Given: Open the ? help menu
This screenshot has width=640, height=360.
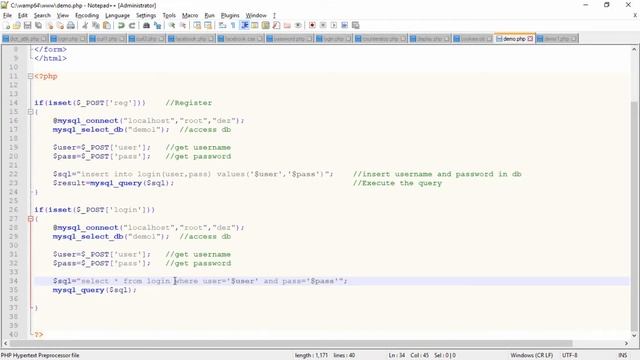Looking at the screenshot, I should click(x=274, y=16).
